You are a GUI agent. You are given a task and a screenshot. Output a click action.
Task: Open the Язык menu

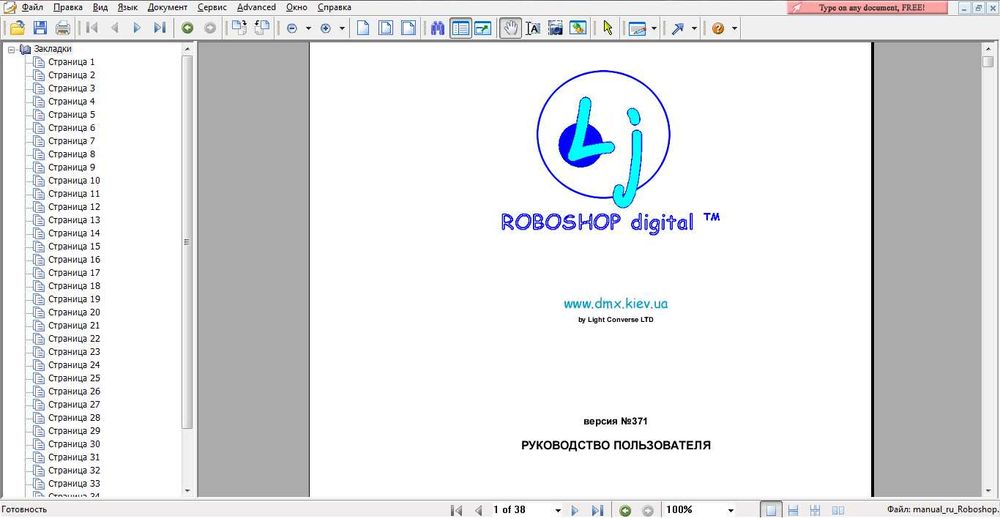[x=128, y=8]
